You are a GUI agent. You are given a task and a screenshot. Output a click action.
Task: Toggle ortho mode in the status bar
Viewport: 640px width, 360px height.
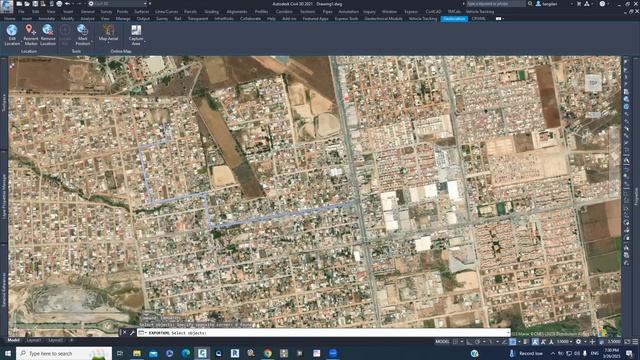tap(470, 342)
